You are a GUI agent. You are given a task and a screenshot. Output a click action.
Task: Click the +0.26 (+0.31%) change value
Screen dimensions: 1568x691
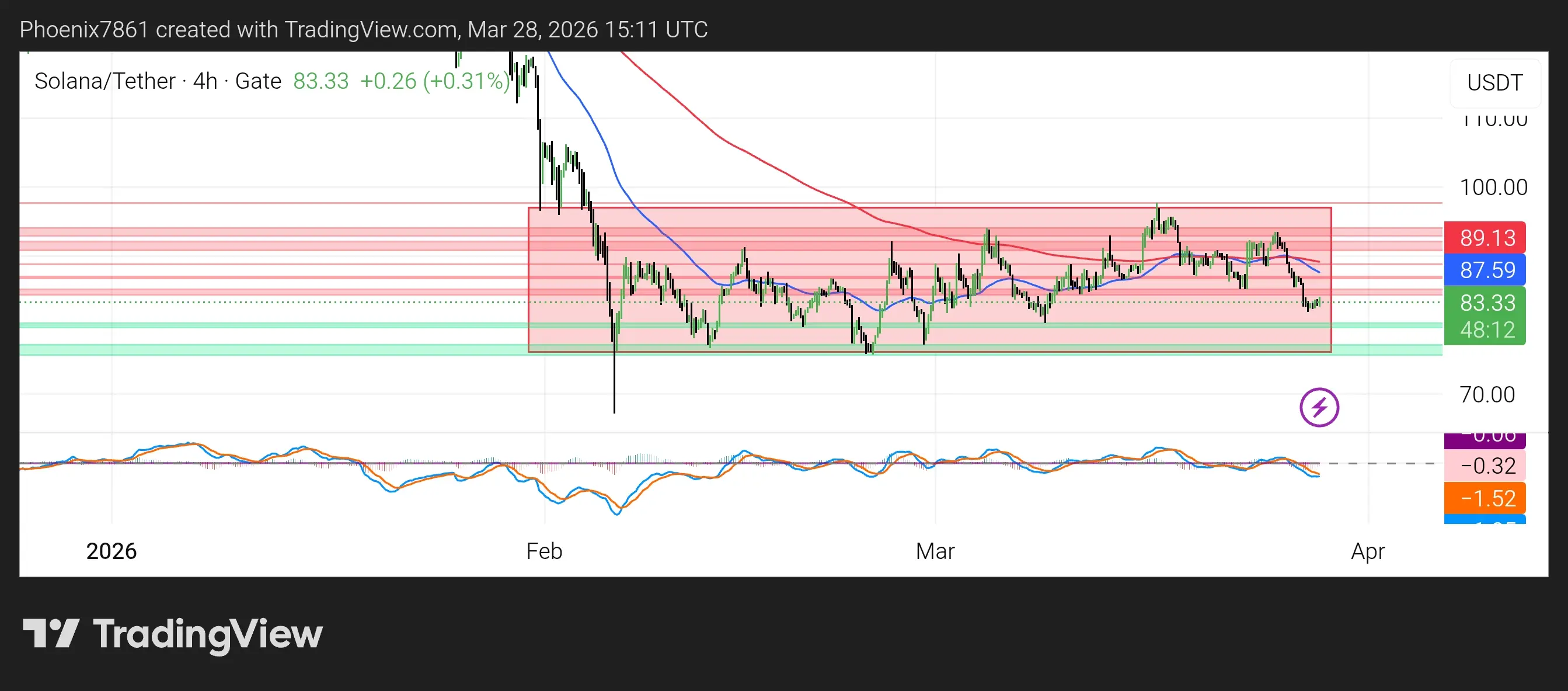434,81
